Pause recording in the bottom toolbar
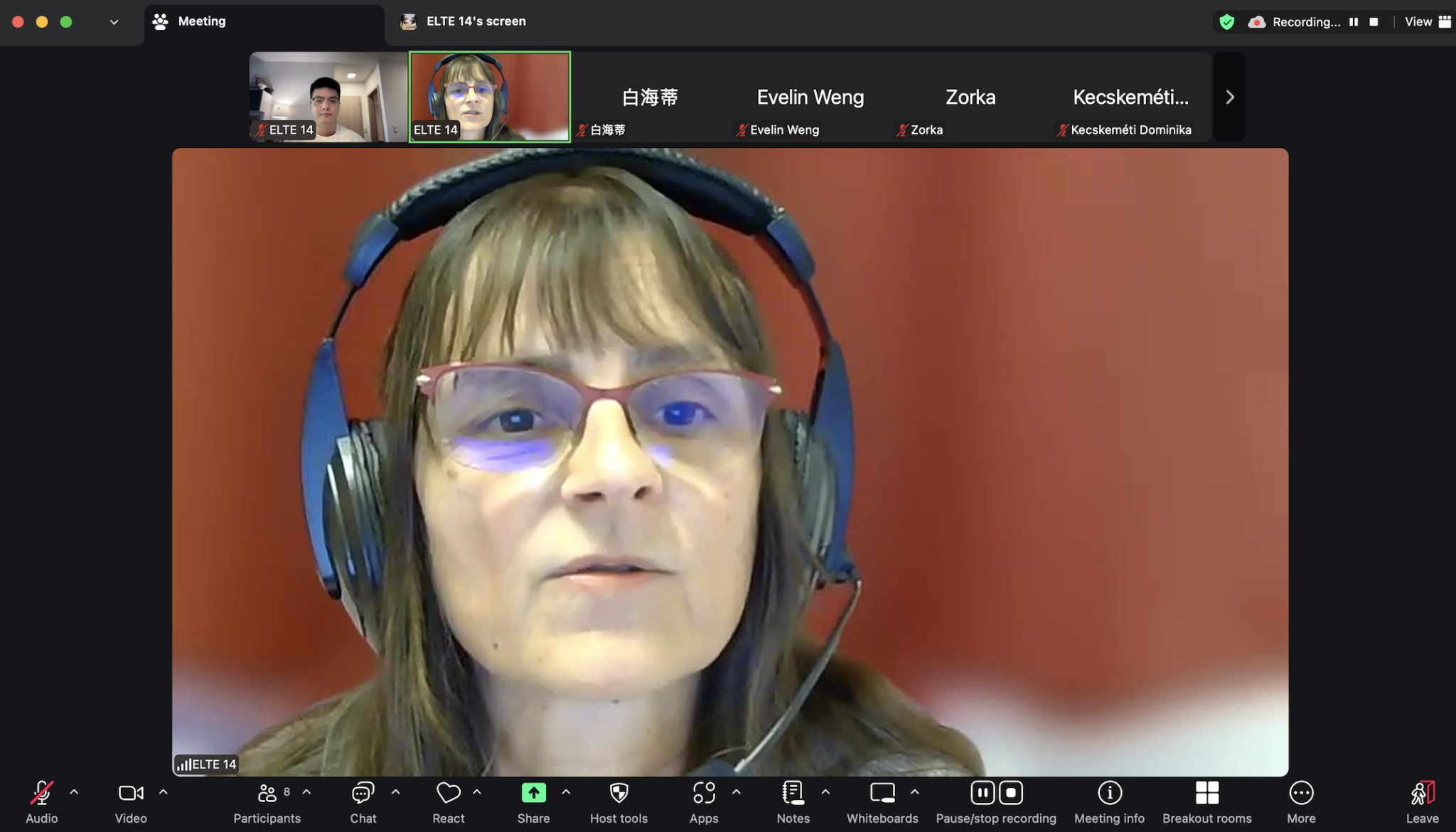This screenshot has height=832, width=1456. point(983,792)
